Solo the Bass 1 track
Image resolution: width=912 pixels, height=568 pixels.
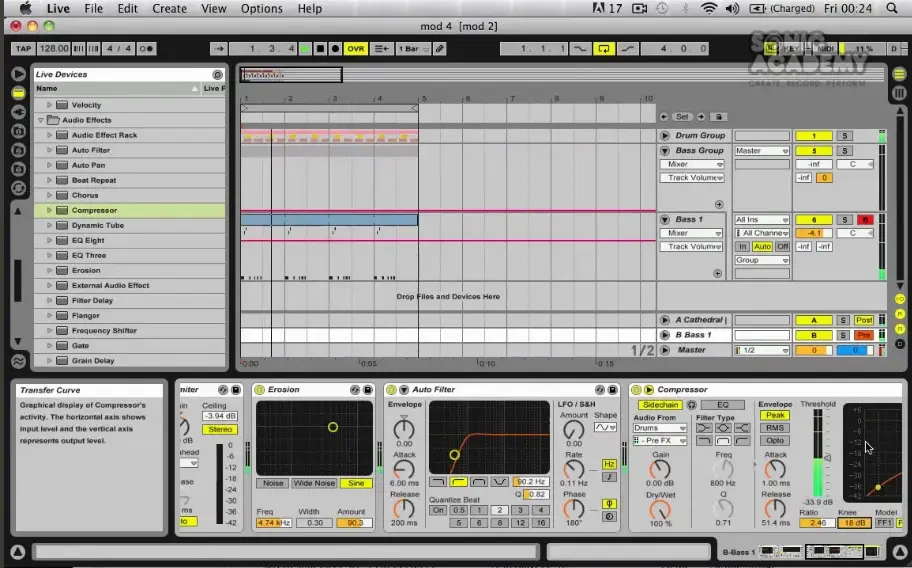845,220
